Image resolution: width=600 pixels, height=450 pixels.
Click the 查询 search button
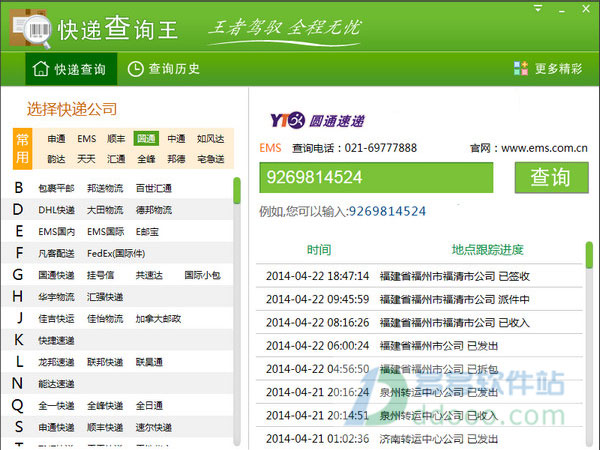551,178
